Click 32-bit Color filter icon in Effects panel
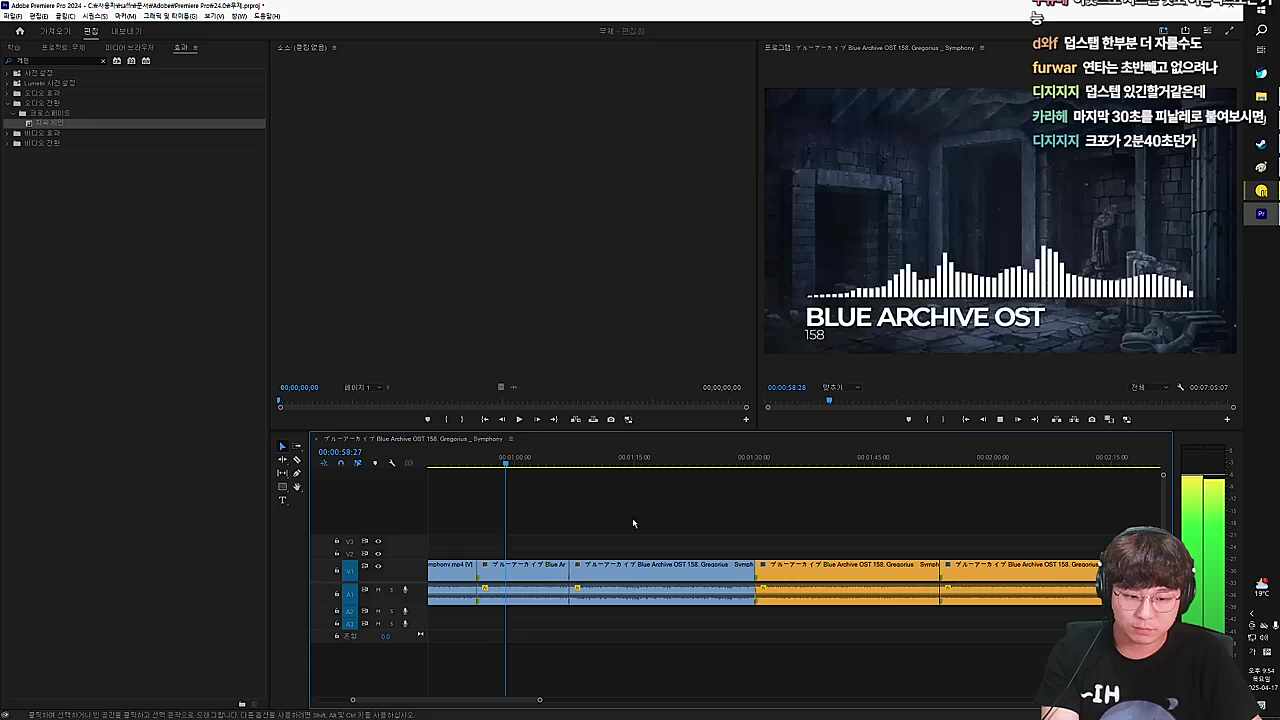 point(131,61)
